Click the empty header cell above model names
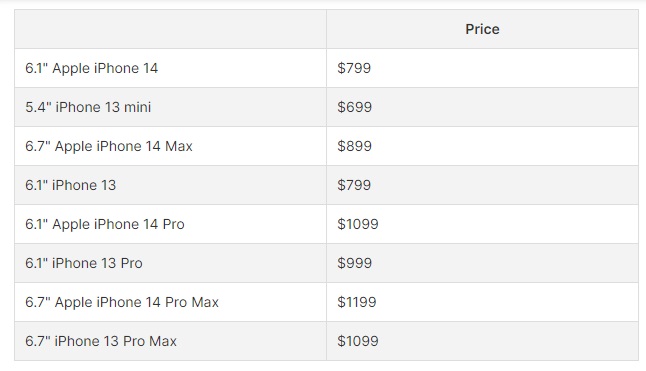Screen dimensions: 646x371 [x=171, y=29]
